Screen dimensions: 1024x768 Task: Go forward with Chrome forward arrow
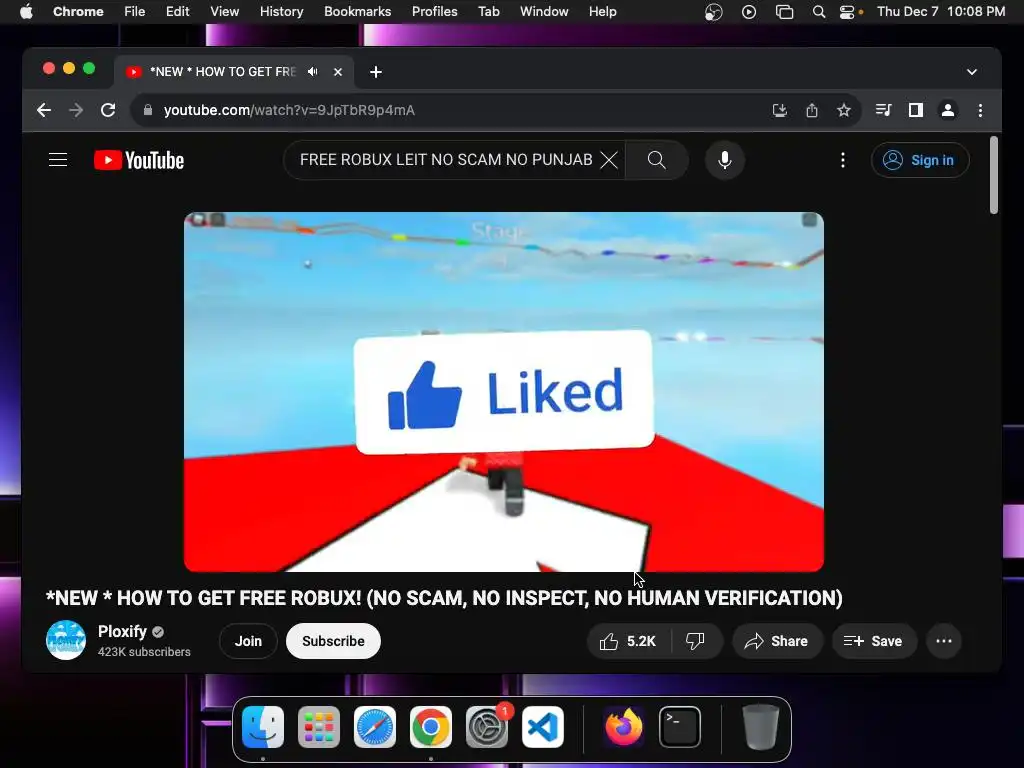[76, 110]
